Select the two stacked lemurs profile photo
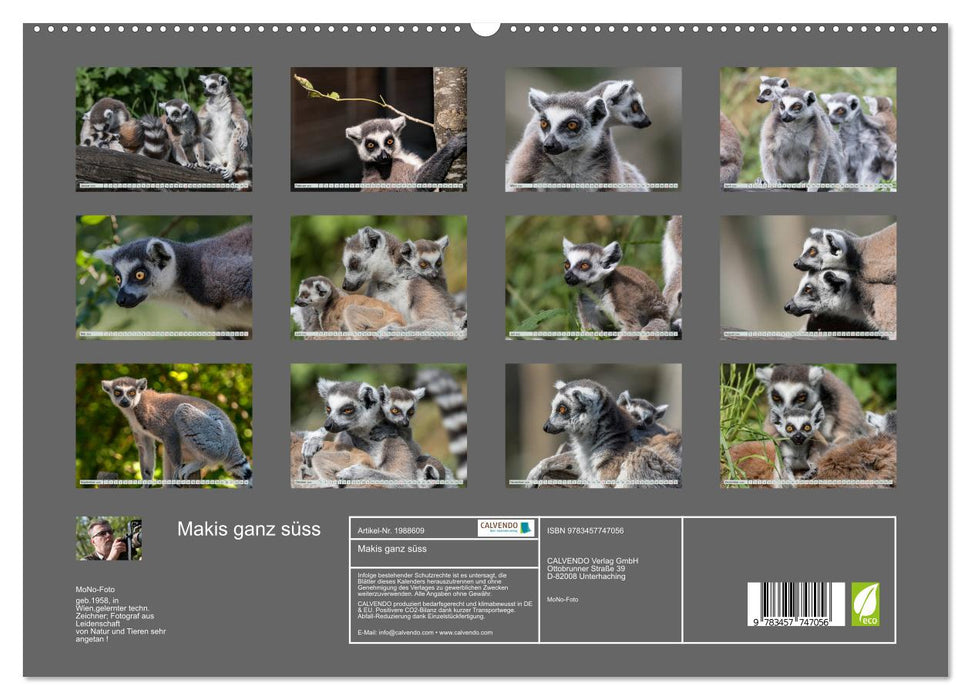This screenshot has width=971, height=700. pos(808,277)
